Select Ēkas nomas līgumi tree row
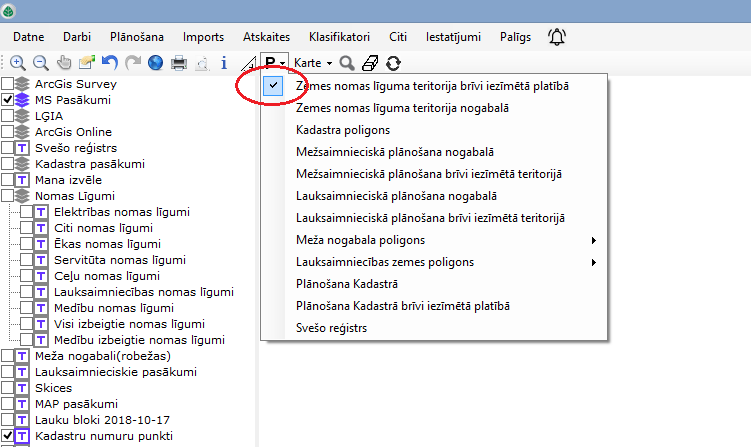This screenshot has width=751, height=447. click(107, 244)
